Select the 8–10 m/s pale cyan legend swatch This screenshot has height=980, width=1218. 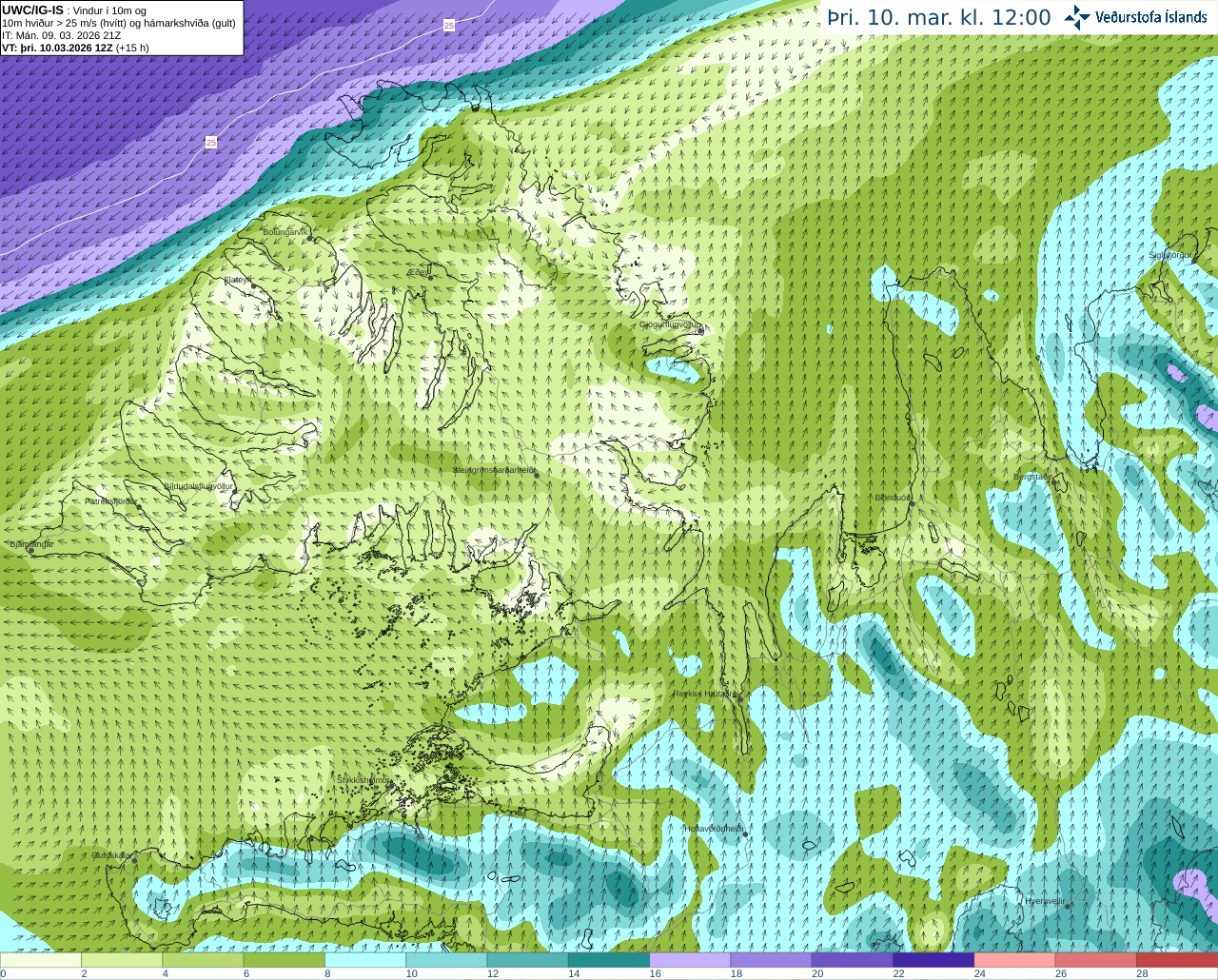[365, 960]
